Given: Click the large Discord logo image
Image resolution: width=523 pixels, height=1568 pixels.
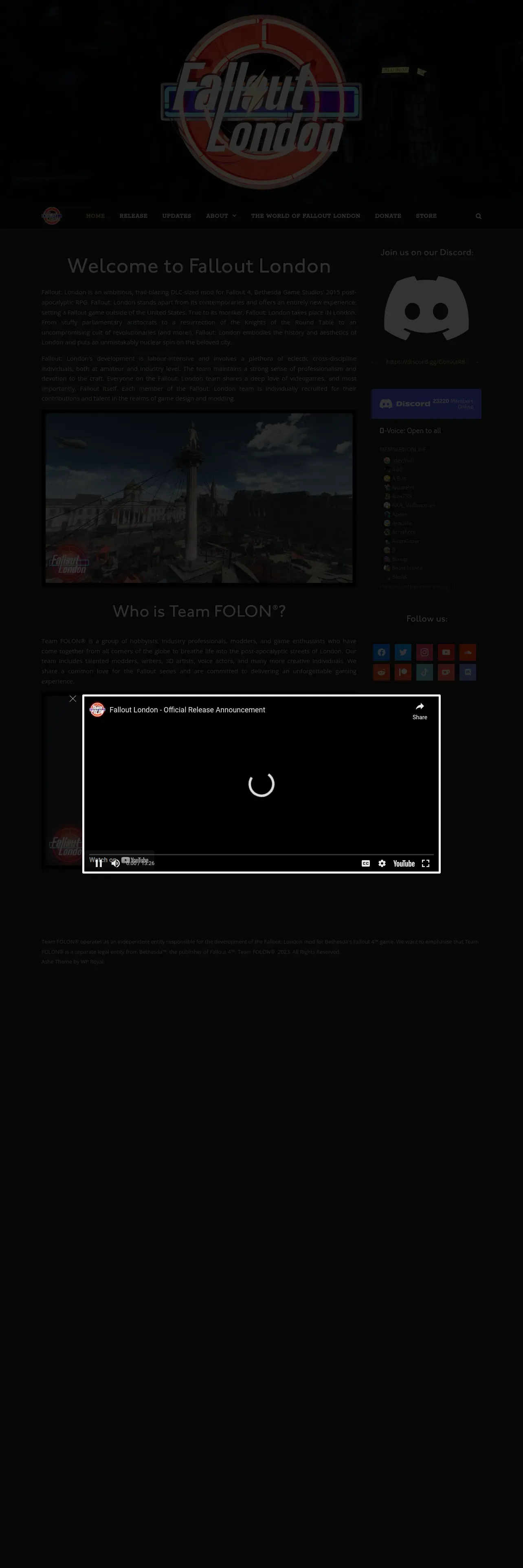Looking at the screenshot, I should pyautogui.click(x=426, y=308).
